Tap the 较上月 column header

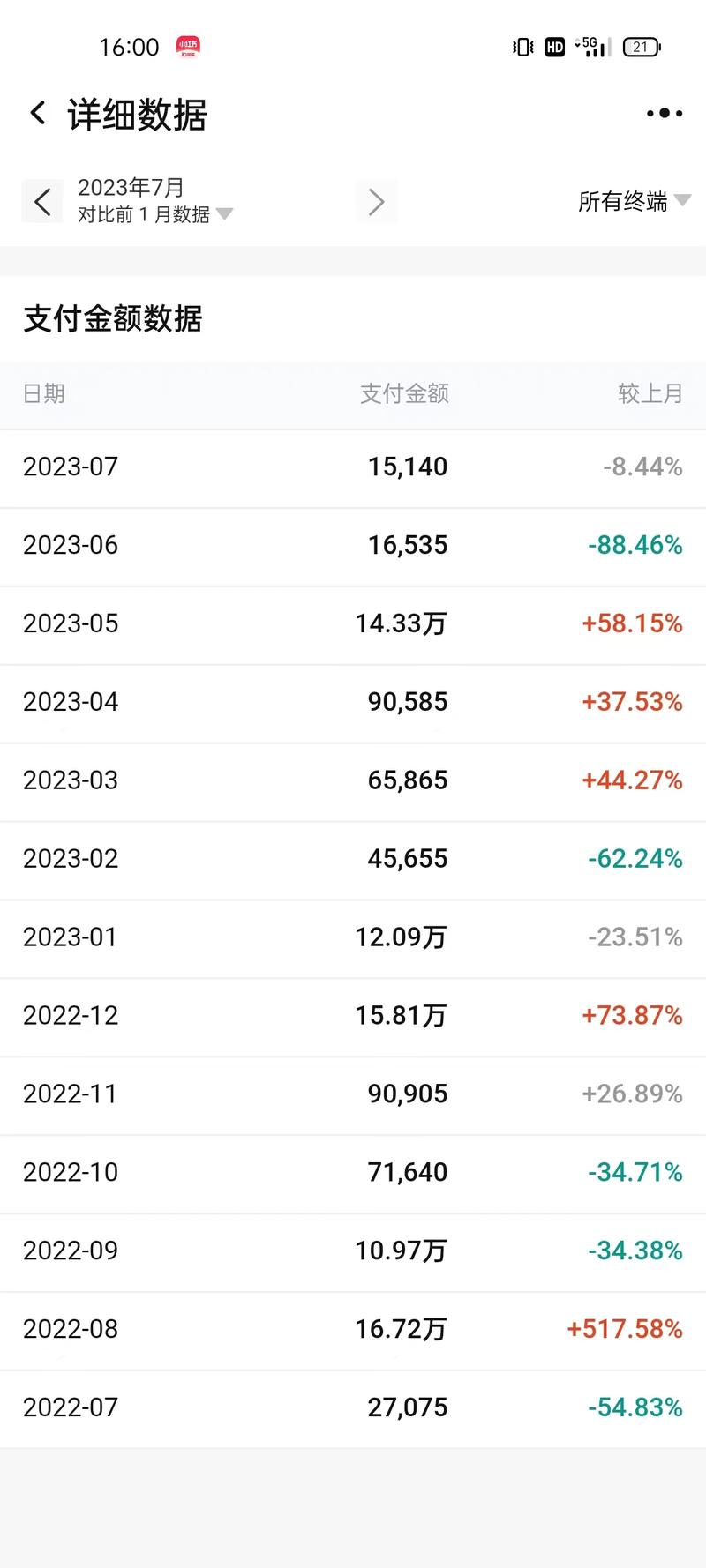pyautogui.click(x=650, y=394)
